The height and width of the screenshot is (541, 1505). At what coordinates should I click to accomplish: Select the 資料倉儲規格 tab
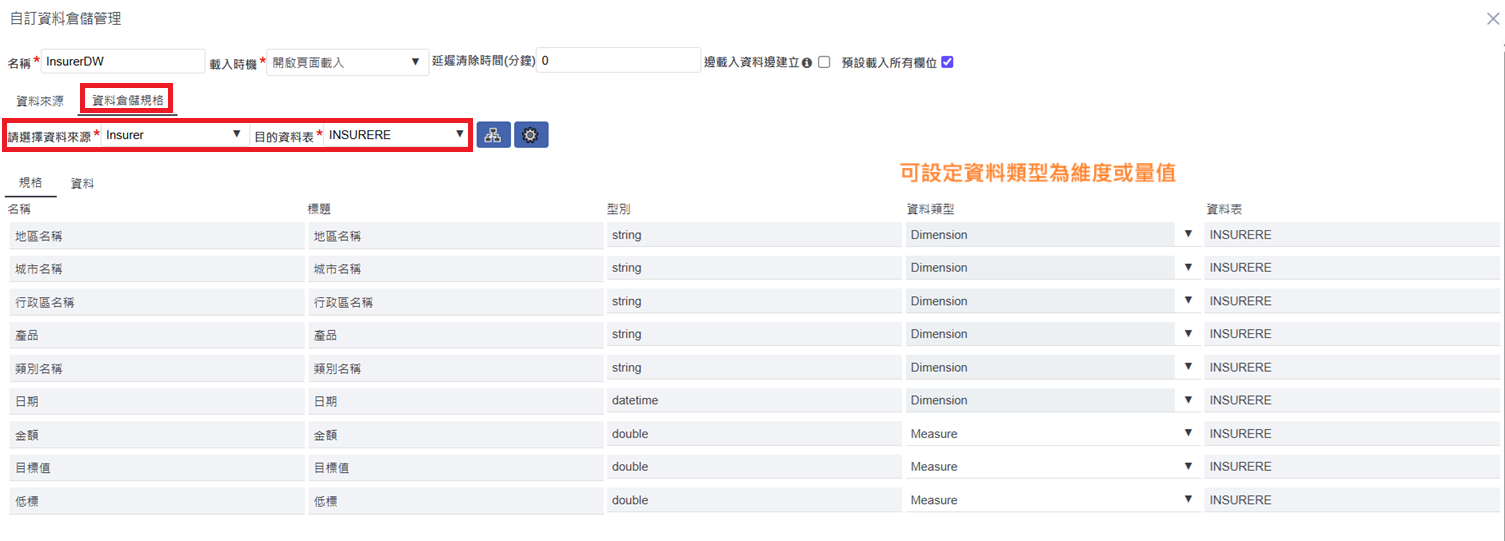click(127, 101)
